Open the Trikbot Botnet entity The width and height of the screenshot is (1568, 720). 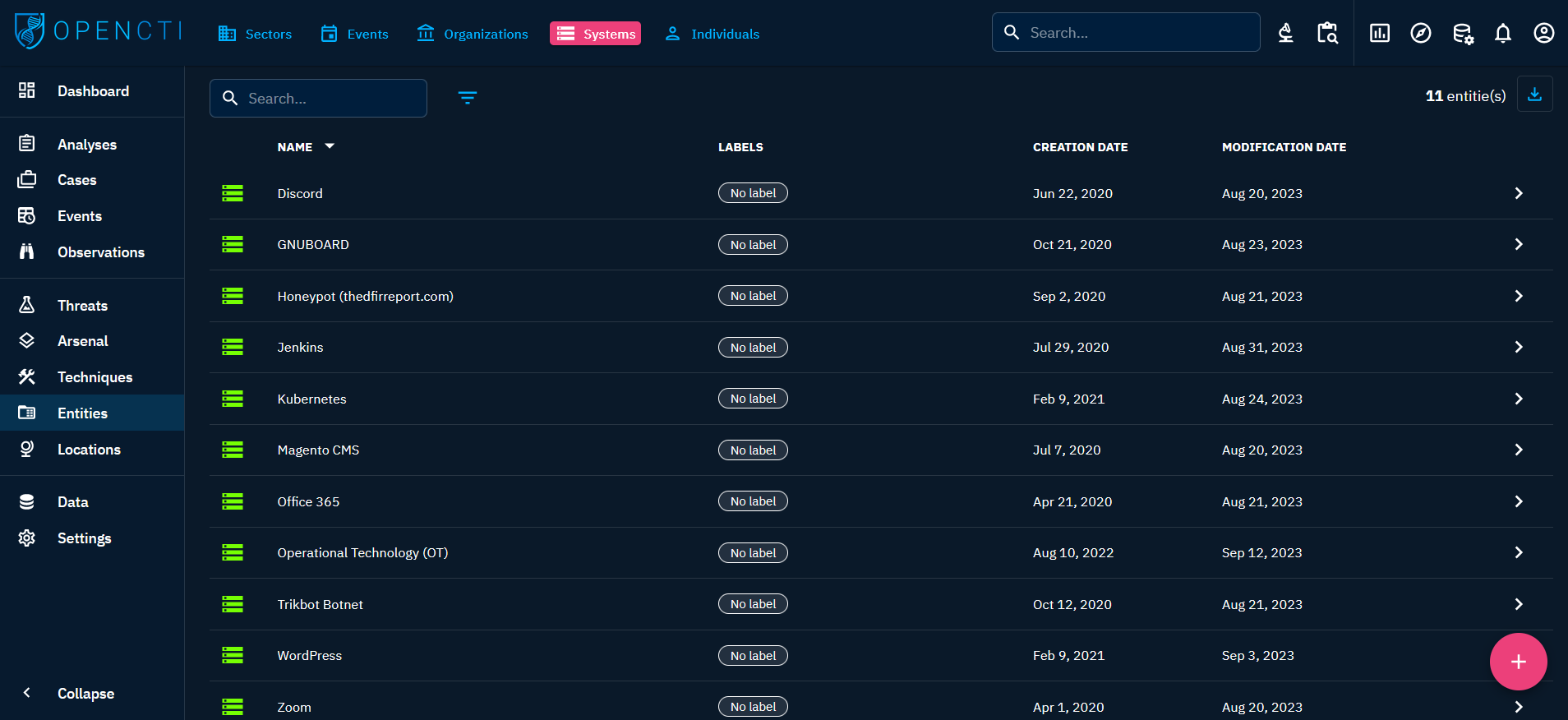[320, 604]
